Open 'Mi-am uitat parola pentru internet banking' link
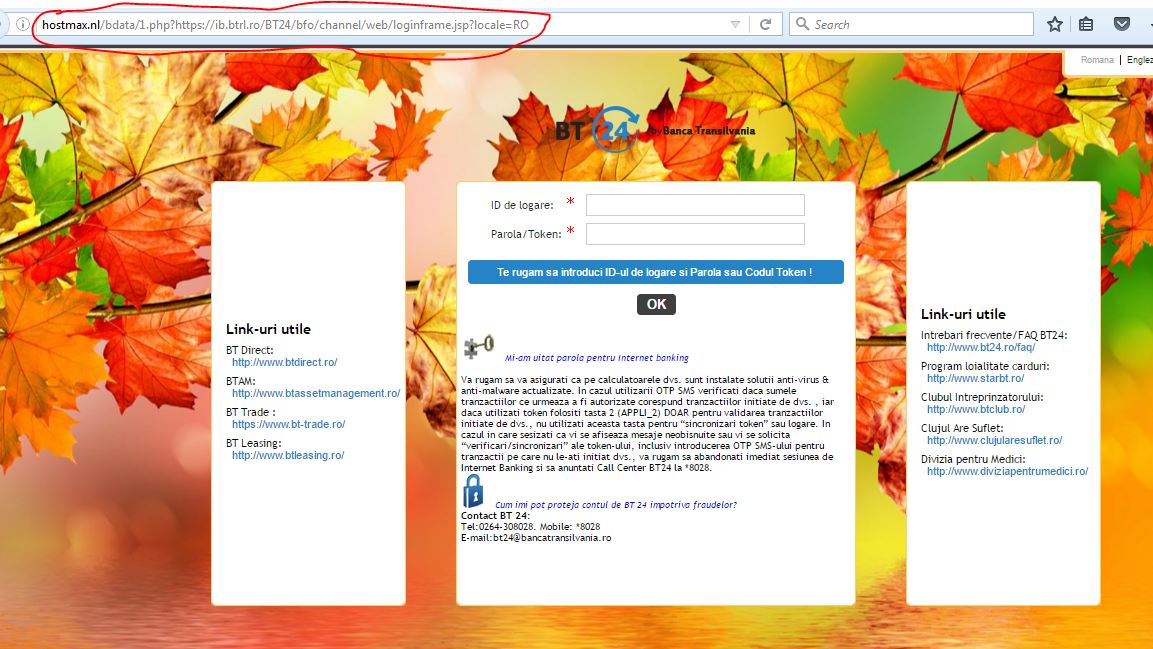The width and height of the screenshot is (1153, 649). tap(596, 358)
